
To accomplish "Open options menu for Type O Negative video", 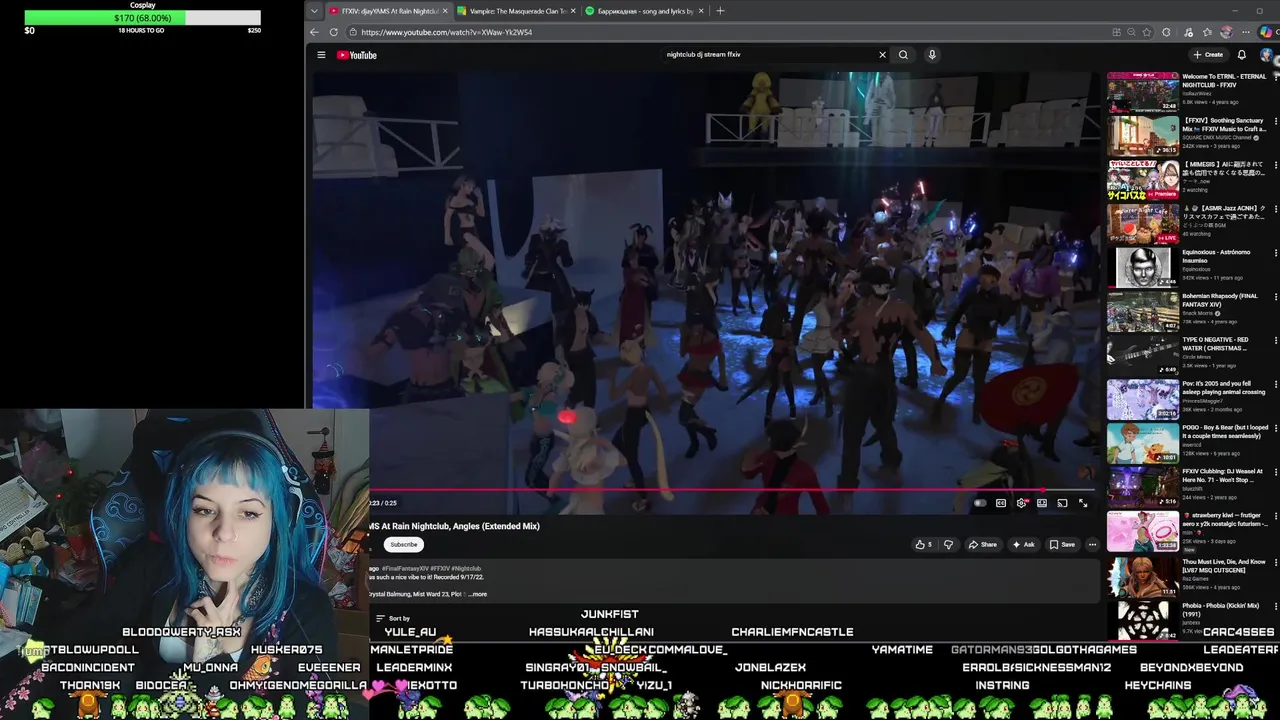I will (x=1275, y=341).
